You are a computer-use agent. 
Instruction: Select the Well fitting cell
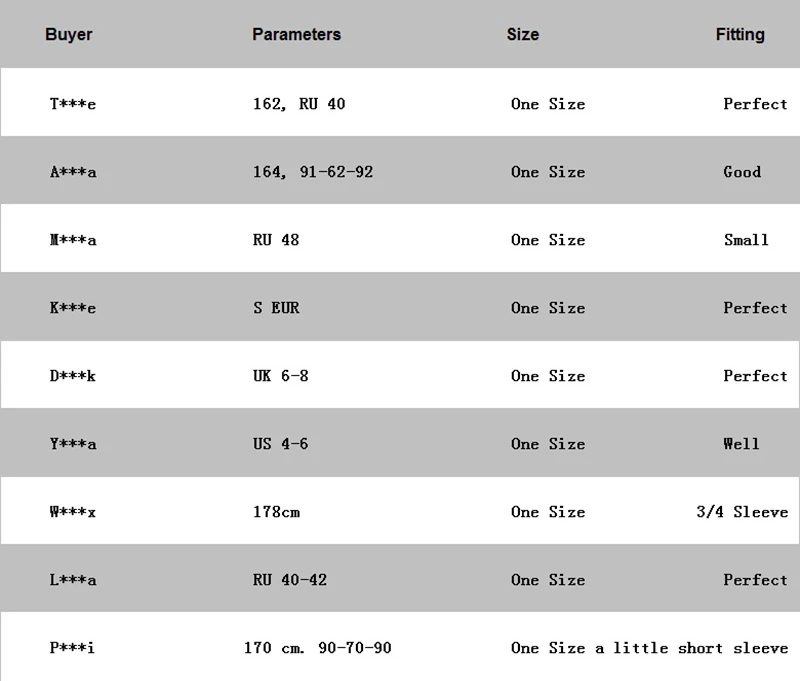pos(741,444)
